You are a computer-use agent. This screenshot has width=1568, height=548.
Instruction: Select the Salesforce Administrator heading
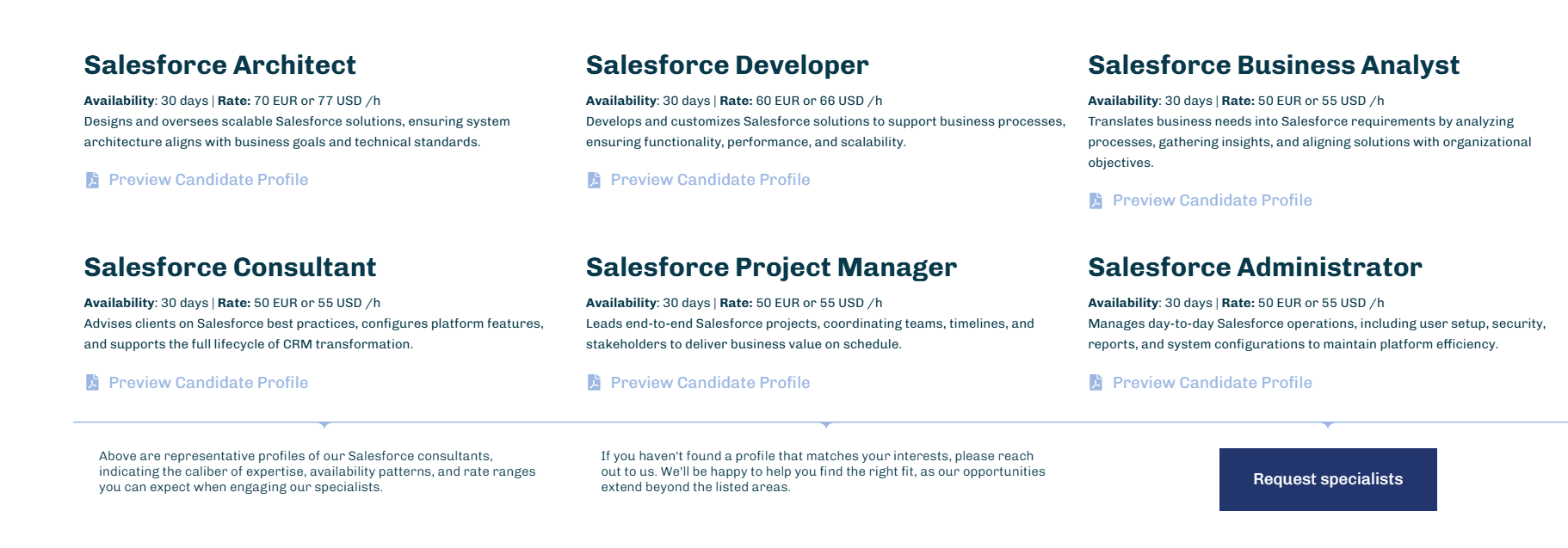pyautogui.click(x=1255, y=268)
